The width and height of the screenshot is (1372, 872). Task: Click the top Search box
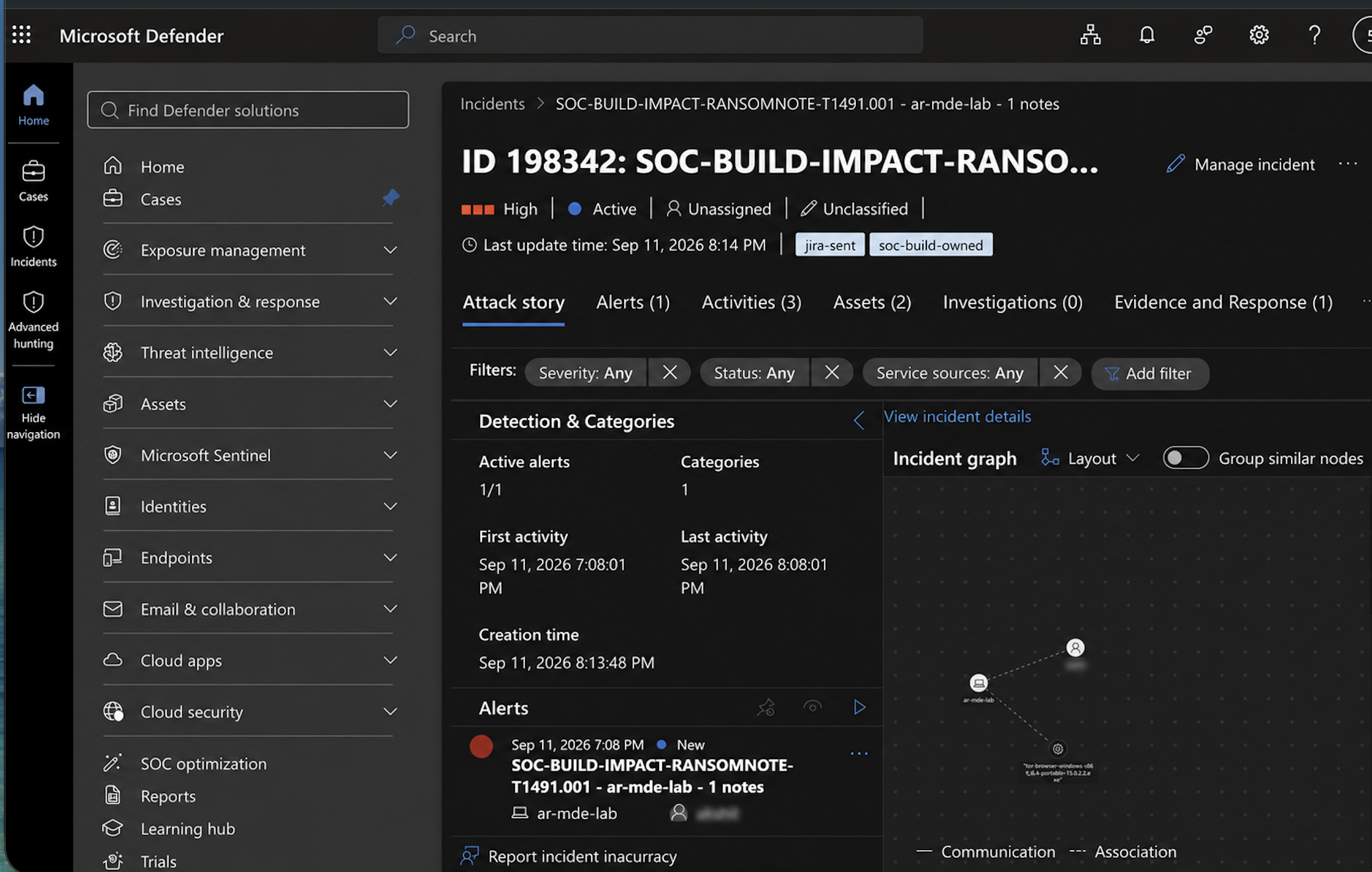coord(650,35)
